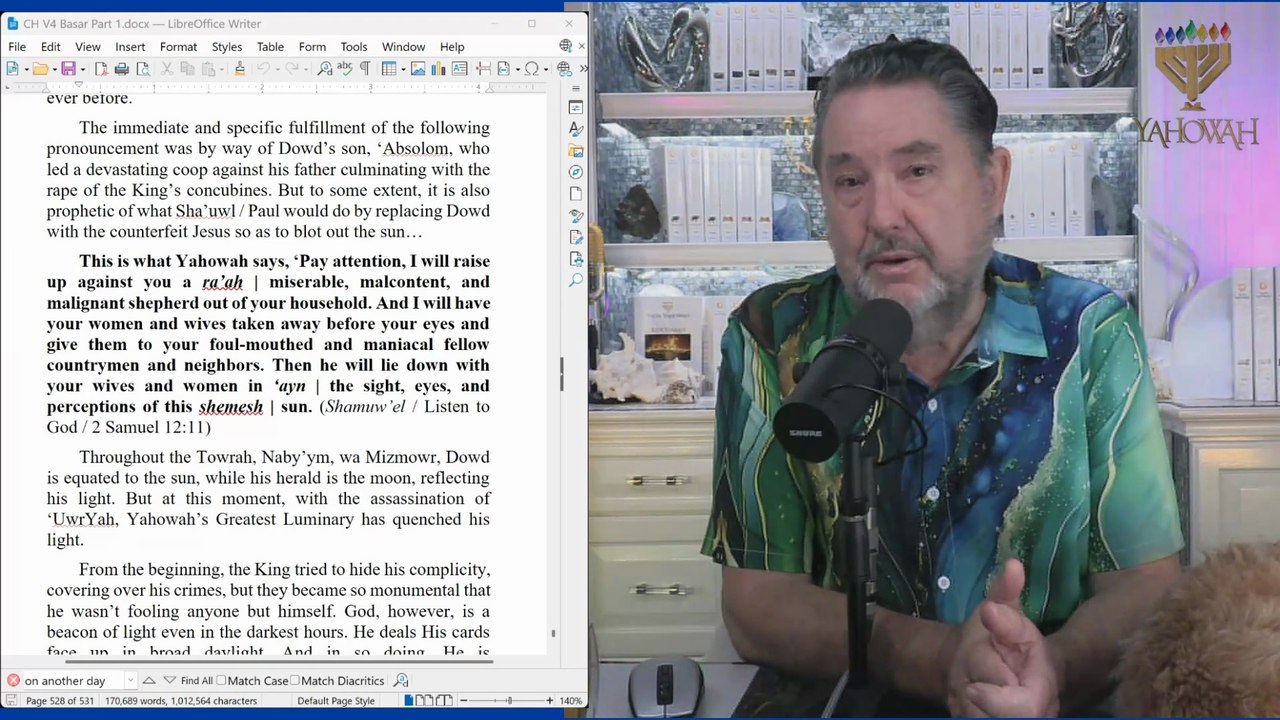Open the dropdown arrow beside New Document
The height and width of the screenshot is (720, 1280).
click(x=25, y=69)
